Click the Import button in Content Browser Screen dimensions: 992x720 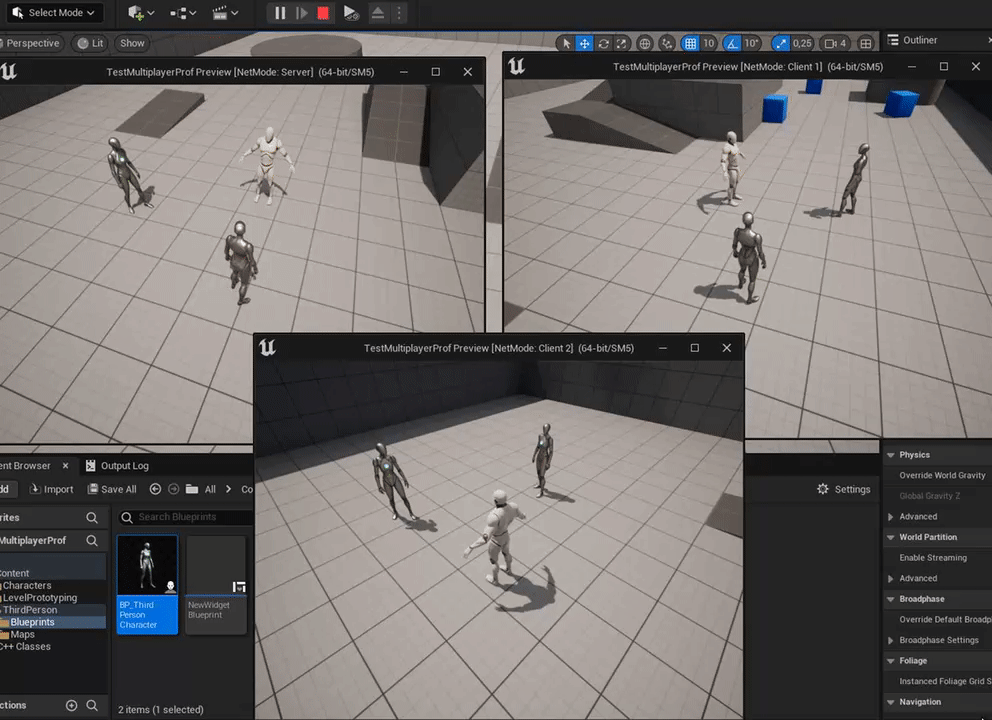(x=52, y=489)
